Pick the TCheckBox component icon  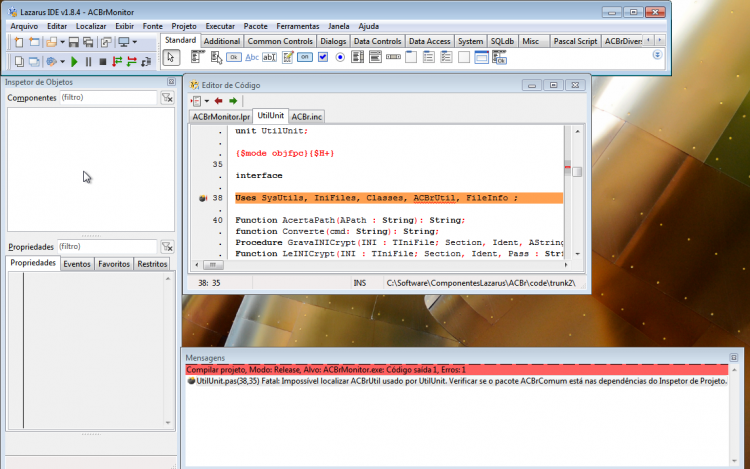coord(323,57)
